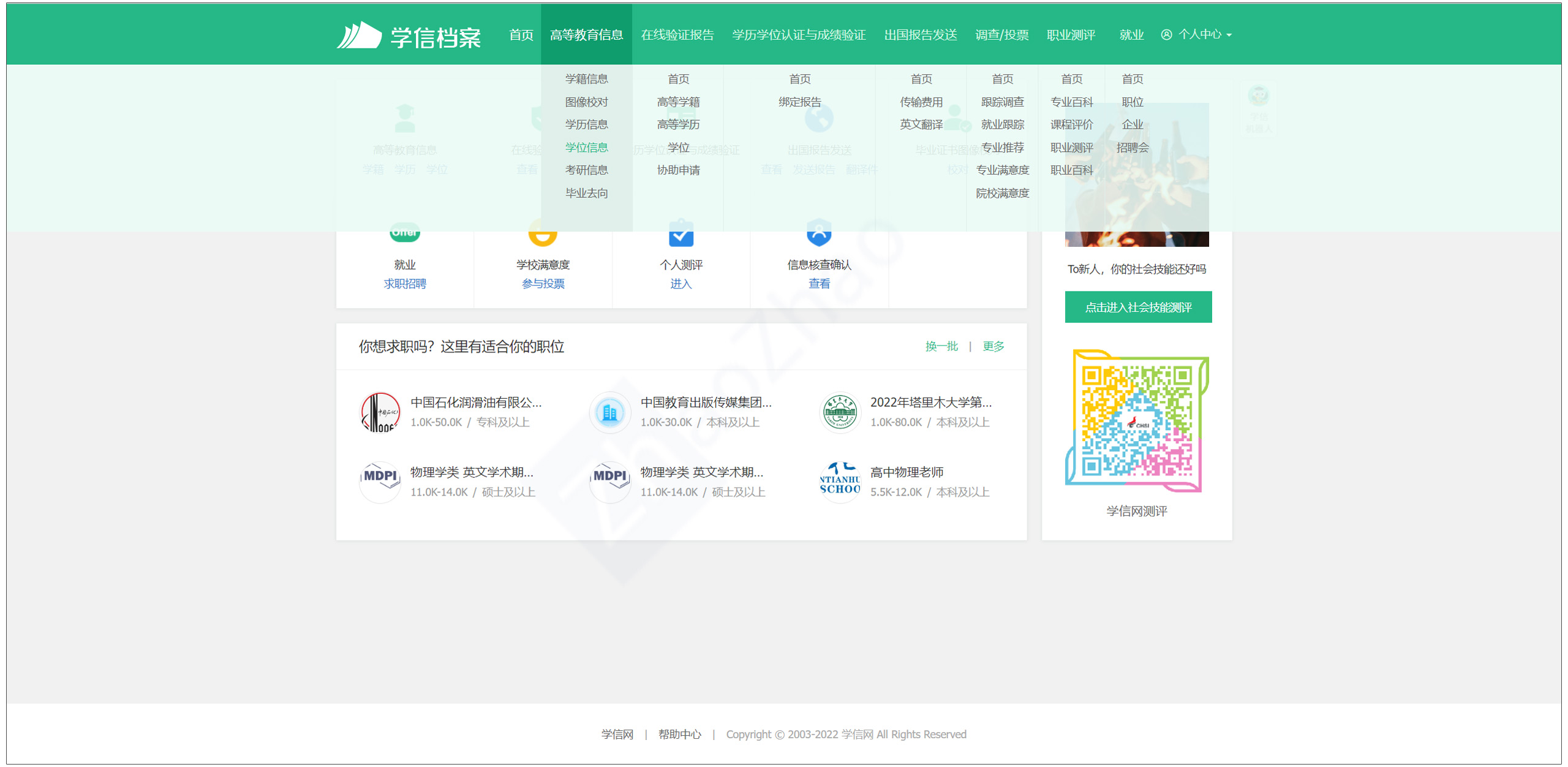Click the 更多 jobs link
This screenshot has height=767, width=1568.
click(993, 347)
